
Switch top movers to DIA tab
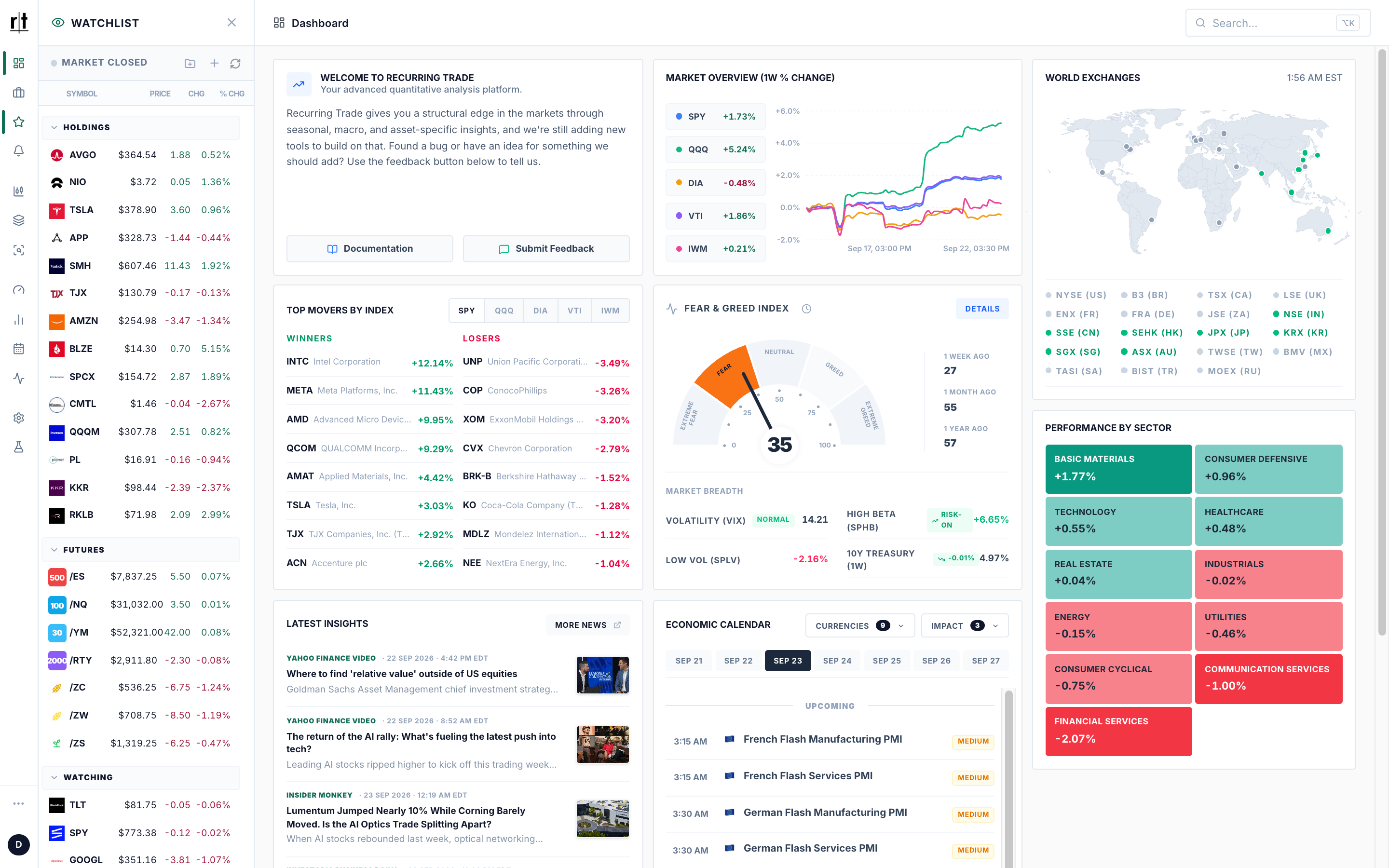540,311
